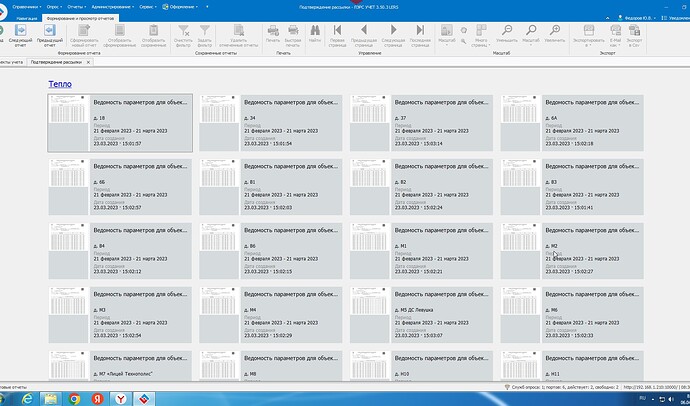Screen dimensions: 690x406
Task: Open the E-Mail как dropdown
Action: (x=615, y=35)
